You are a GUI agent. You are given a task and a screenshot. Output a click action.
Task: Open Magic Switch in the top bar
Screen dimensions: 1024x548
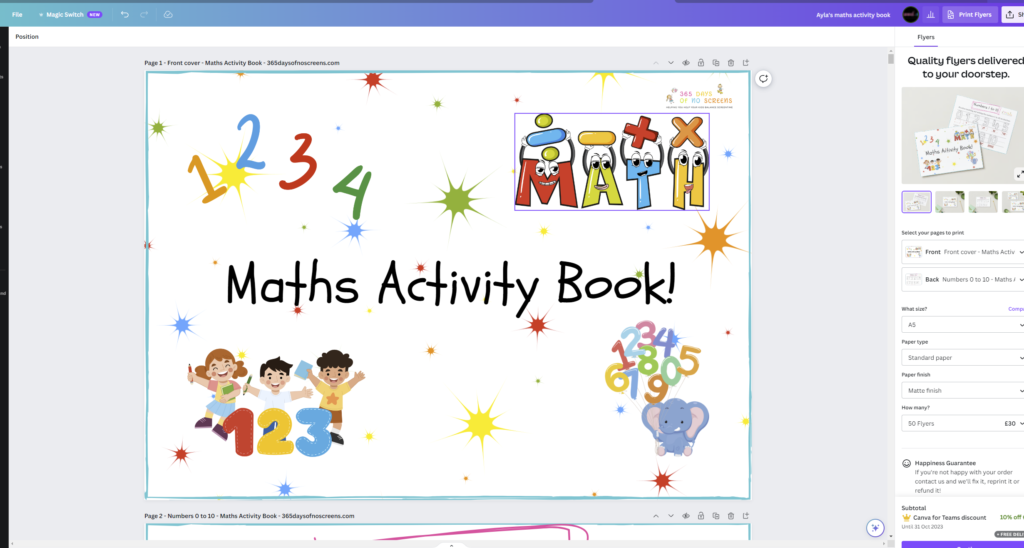click(70, 14)
